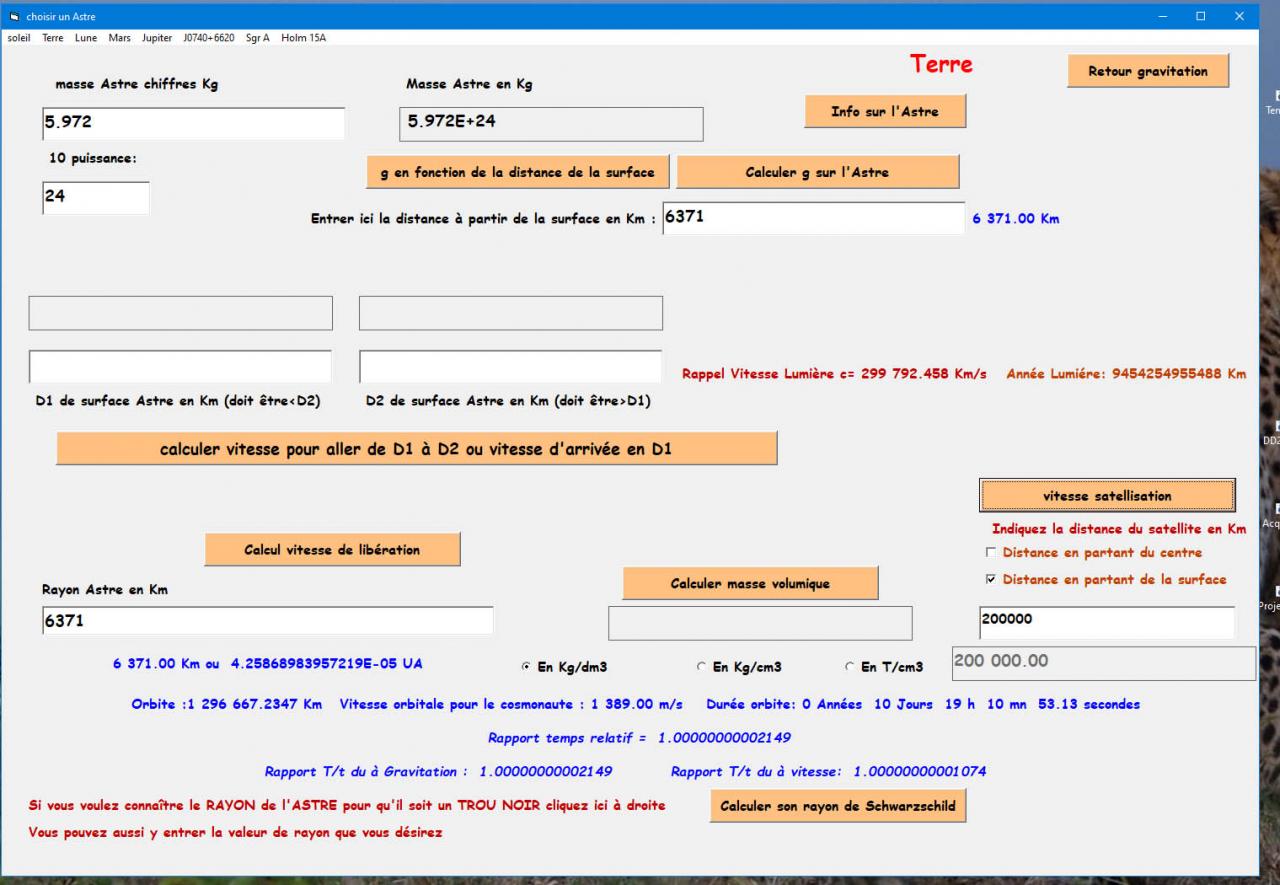Screen dimensions: 1280x885
Task: Click the application icon in the title bar
Action: click(x=14, y=16)
